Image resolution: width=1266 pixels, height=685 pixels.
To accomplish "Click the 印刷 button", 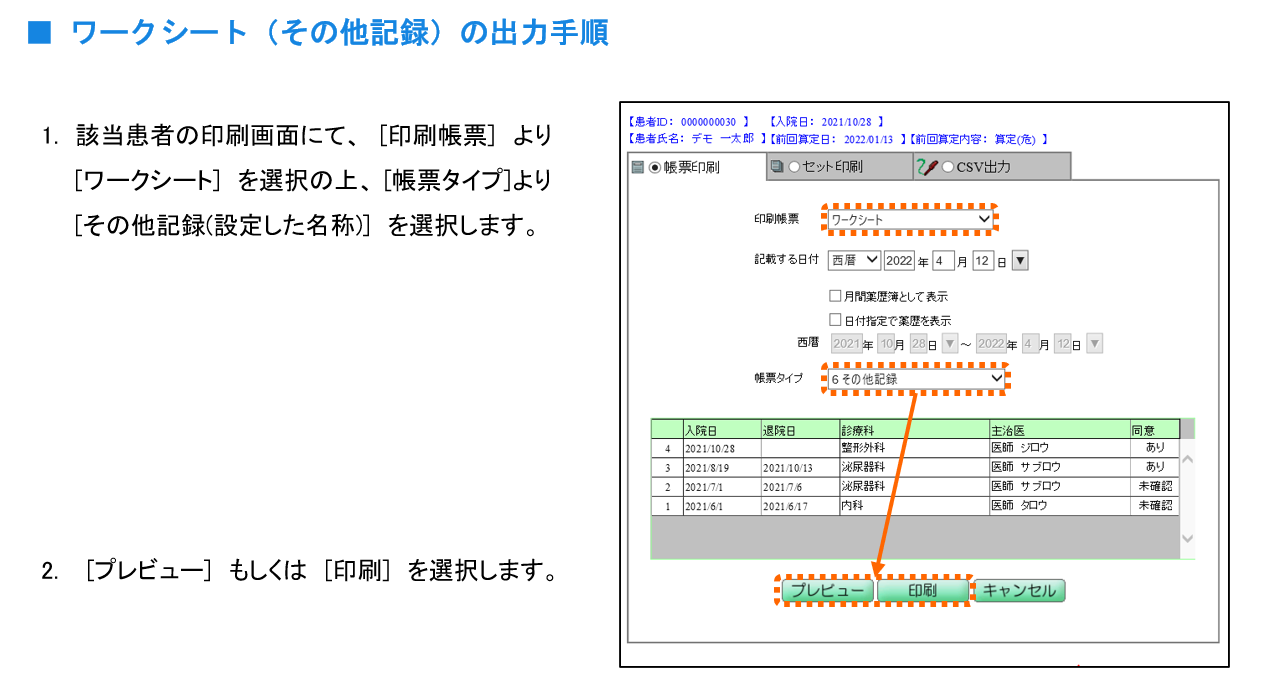I will (922, 591).
